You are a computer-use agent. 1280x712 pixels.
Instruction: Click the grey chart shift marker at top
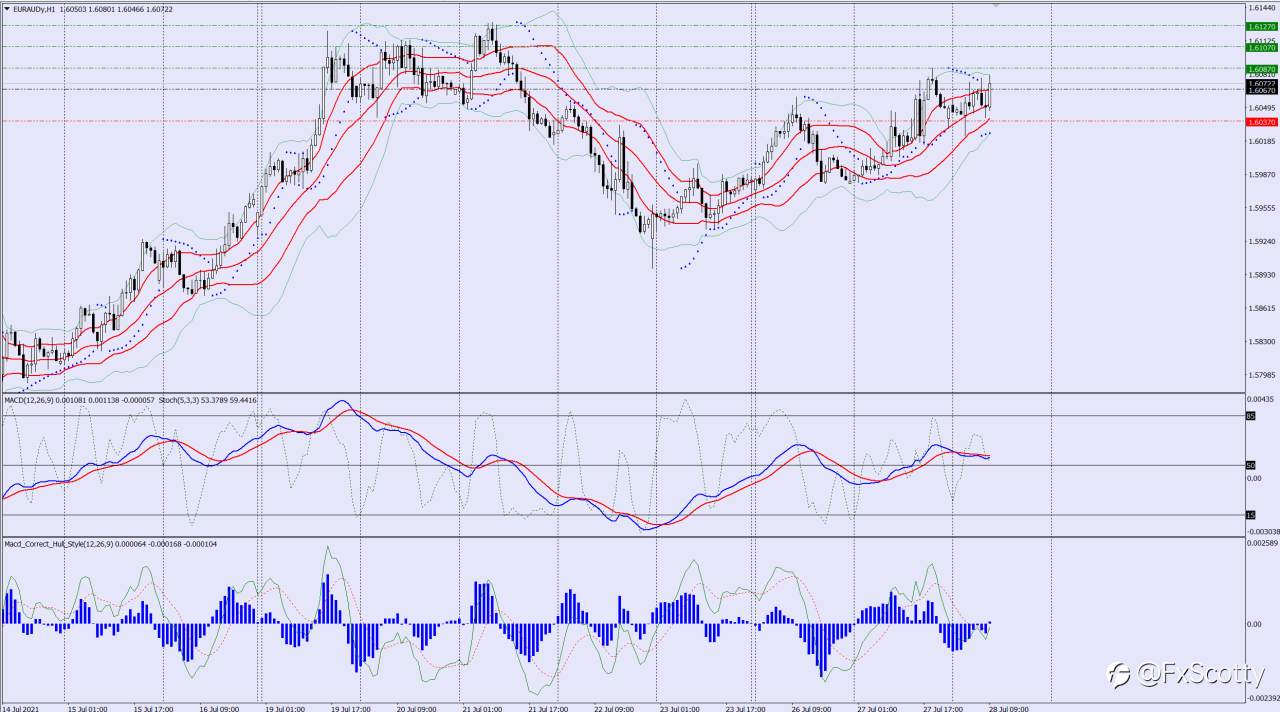(995, 4)
